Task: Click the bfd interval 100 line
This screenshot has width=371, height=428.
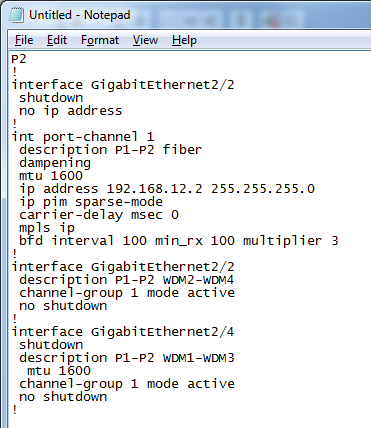Action: click(179, 241)
